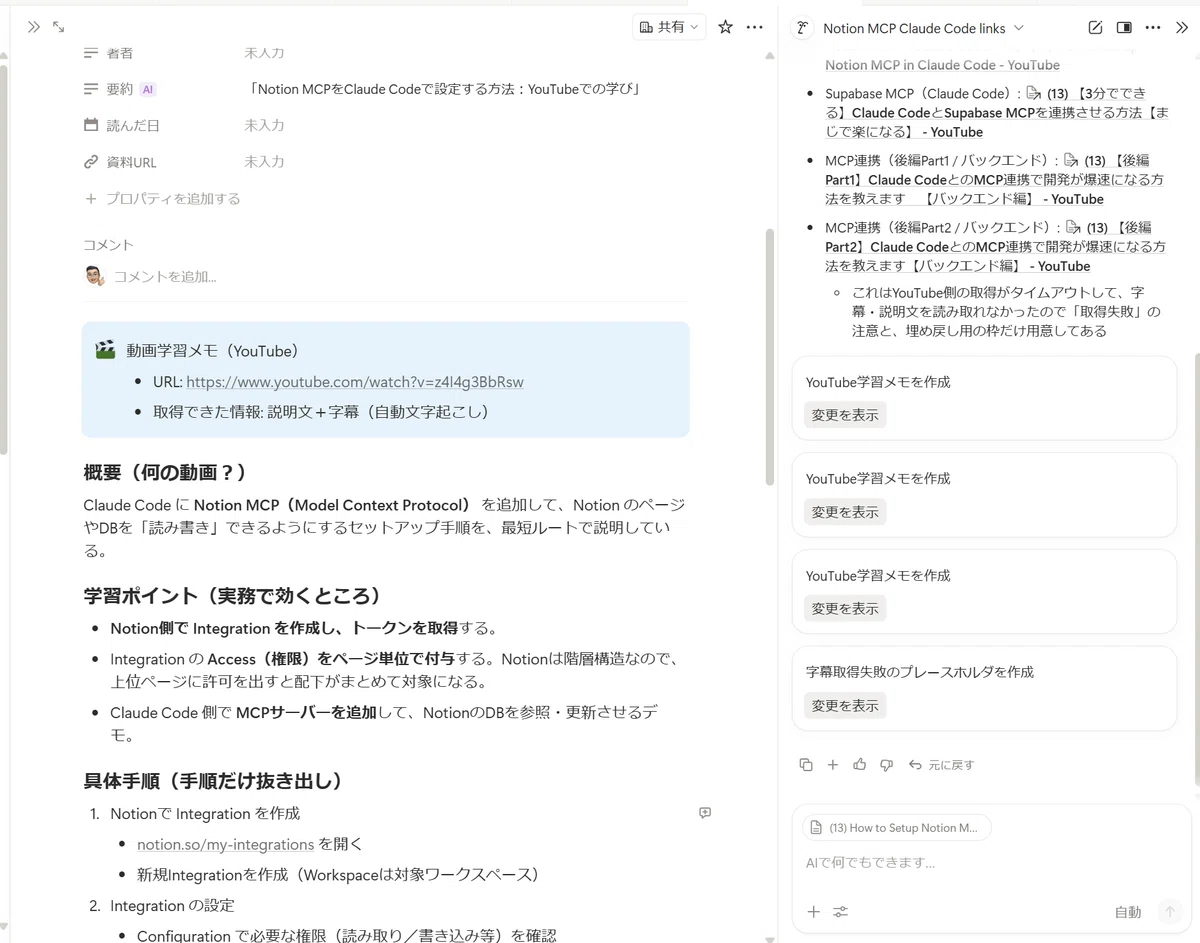Image resolution: width=1200 pixels, height=943 pixels.
Task: Open page options three-dot menu
Action: [x=755, y=27]
